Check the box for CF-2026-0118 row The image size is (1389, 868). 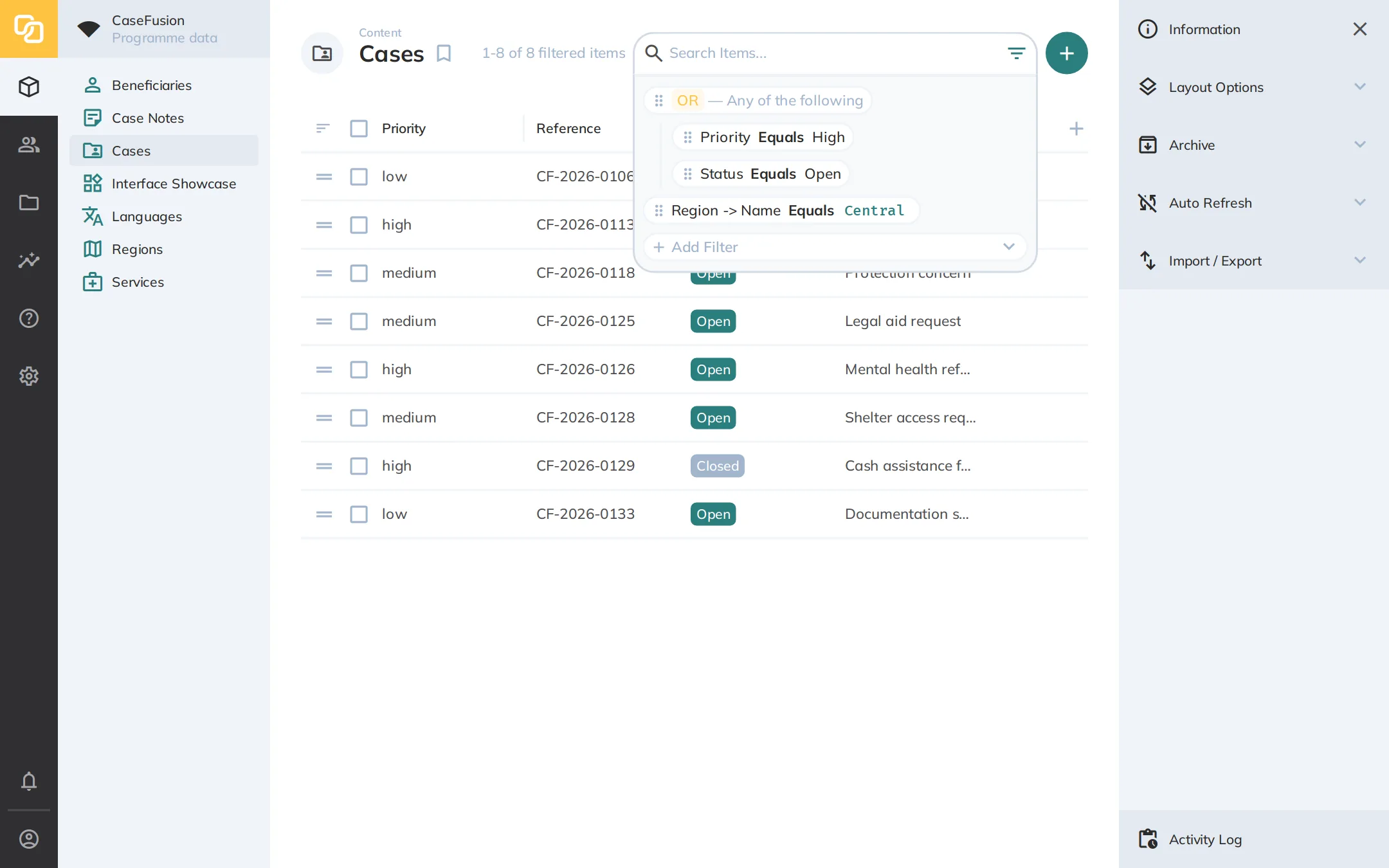[359, 273]
